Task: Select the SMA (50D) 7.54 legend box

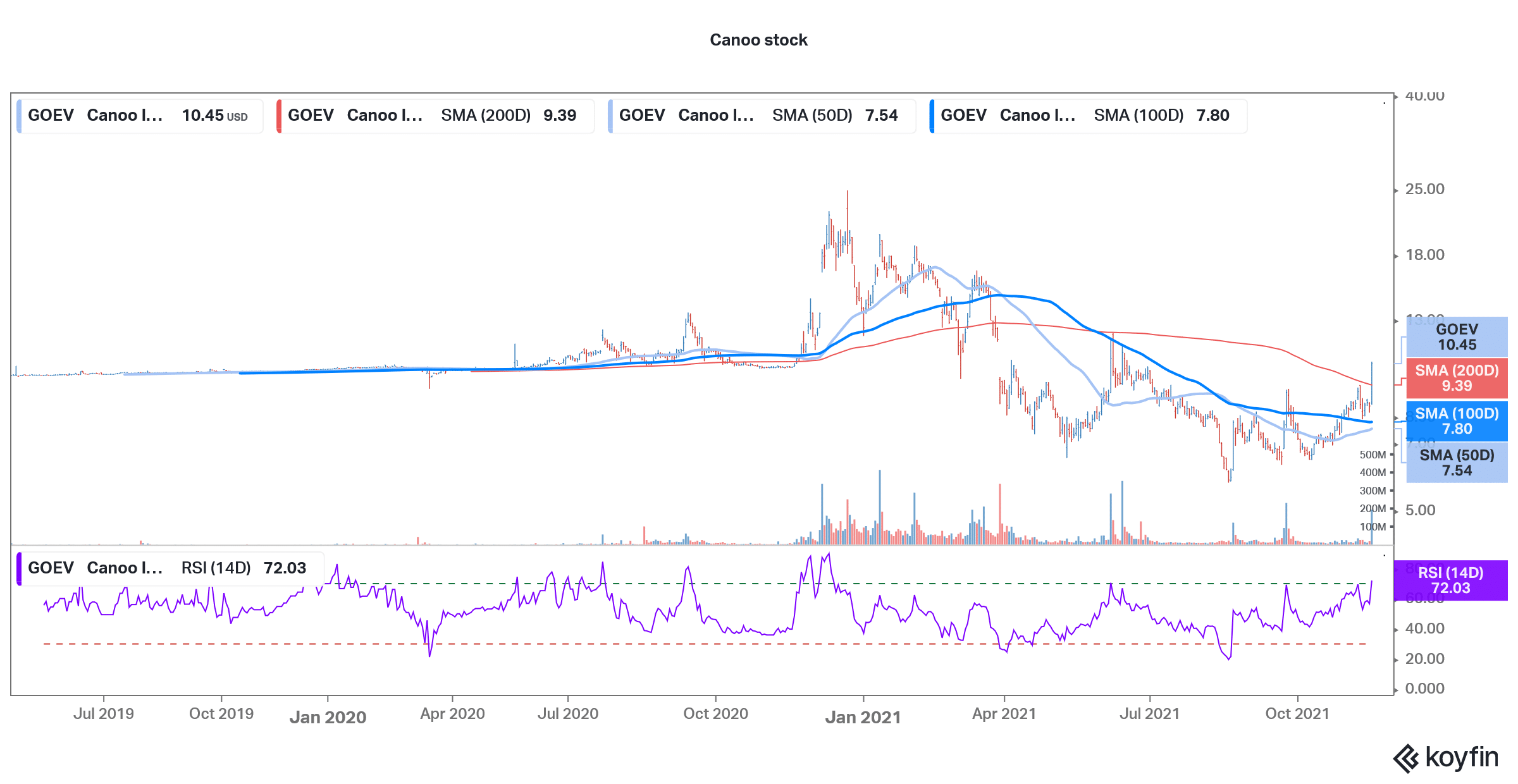Action: 762,116
